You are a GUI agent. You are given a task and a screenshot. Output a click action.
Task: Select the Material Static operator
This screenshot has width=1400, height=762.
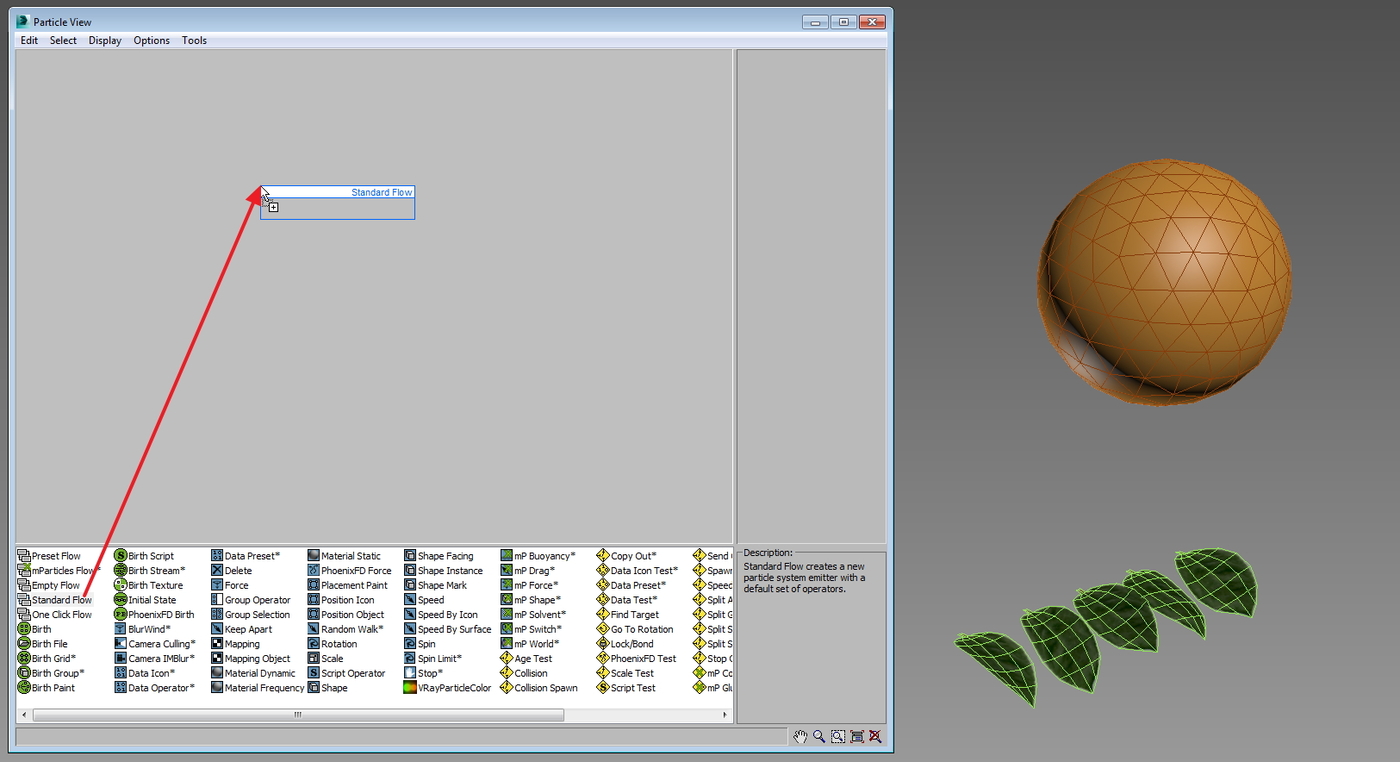coord(344,556)
